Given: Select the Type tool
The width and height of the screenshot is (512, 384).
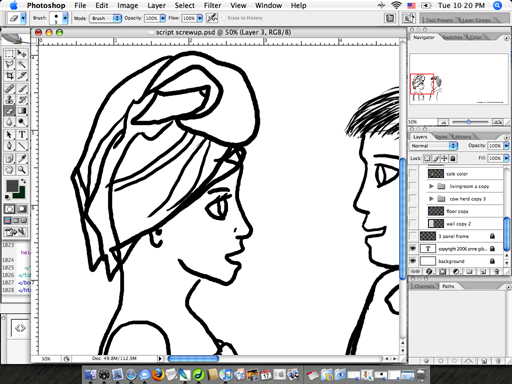Looking at the screenshot, I should coord(22,134).
